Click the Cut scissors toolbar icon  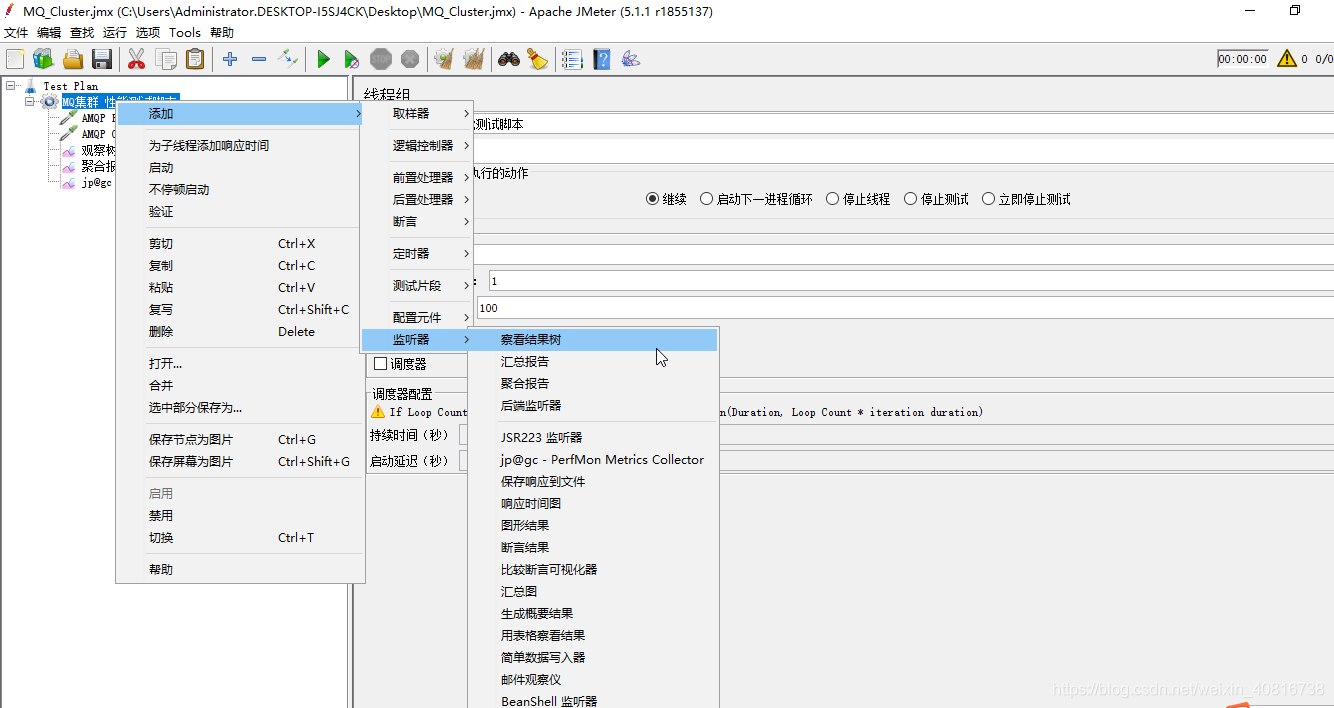(x=137, y=59)
